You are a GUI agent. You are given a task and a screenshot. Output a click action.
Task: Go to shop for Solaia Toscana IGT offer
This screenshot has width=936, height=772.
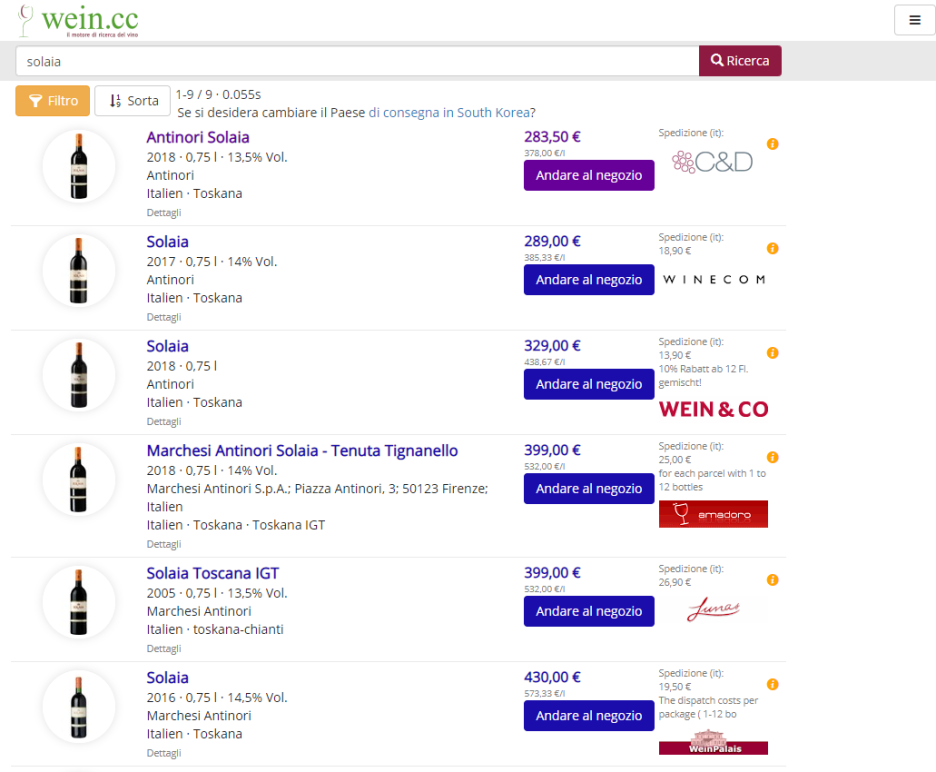tap(589, 611)
